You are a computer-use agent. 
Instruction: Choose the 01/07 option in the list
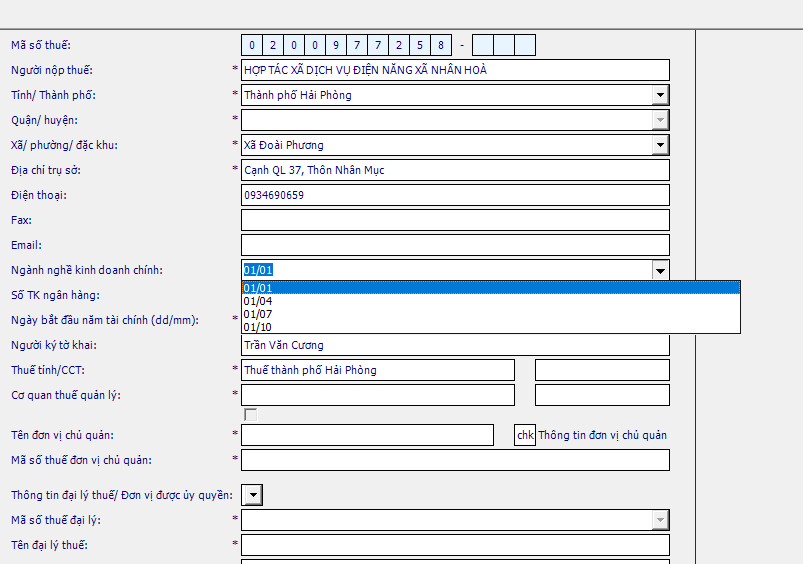[490, 314]
